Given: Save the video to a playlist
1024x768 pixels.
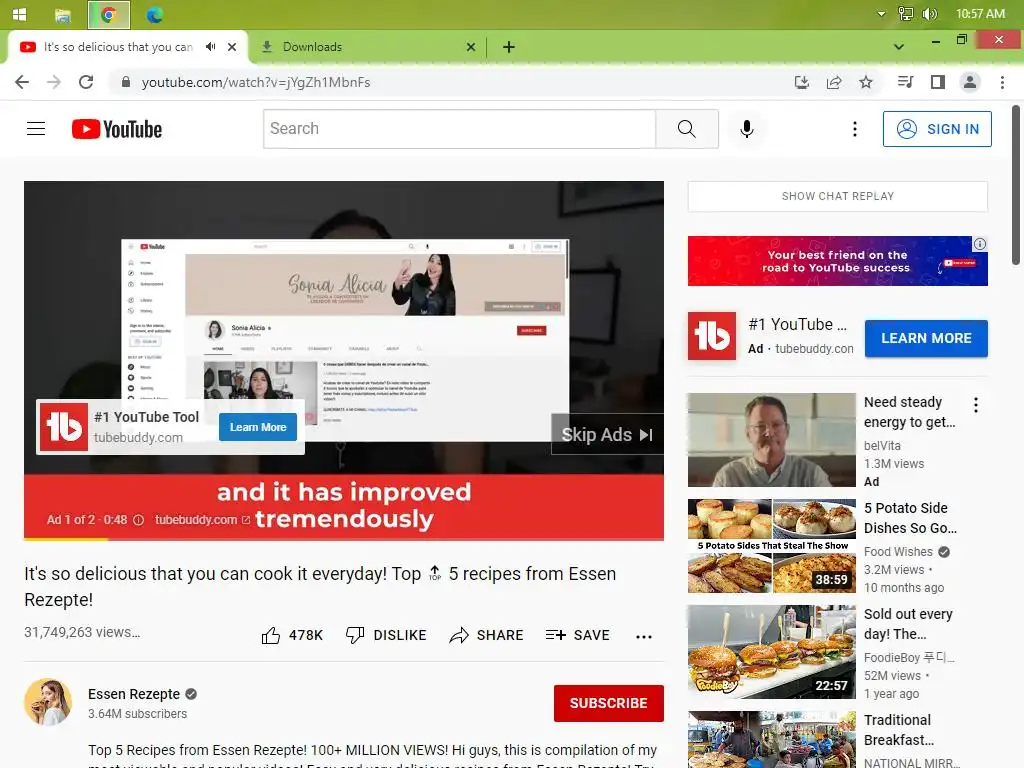Looking at the screenshot, I should (577, 635).
